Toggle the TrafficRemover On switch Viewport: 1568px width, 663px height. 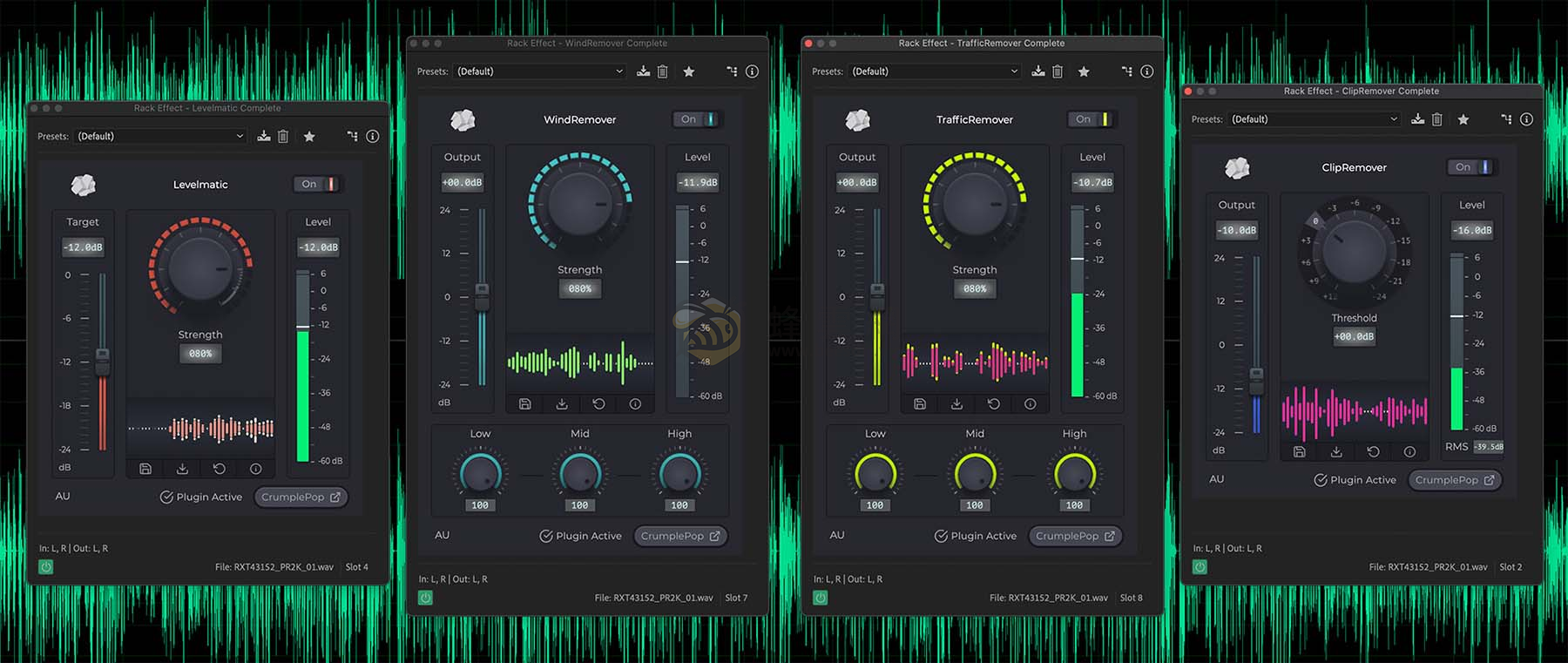(x=1092, y=119)
